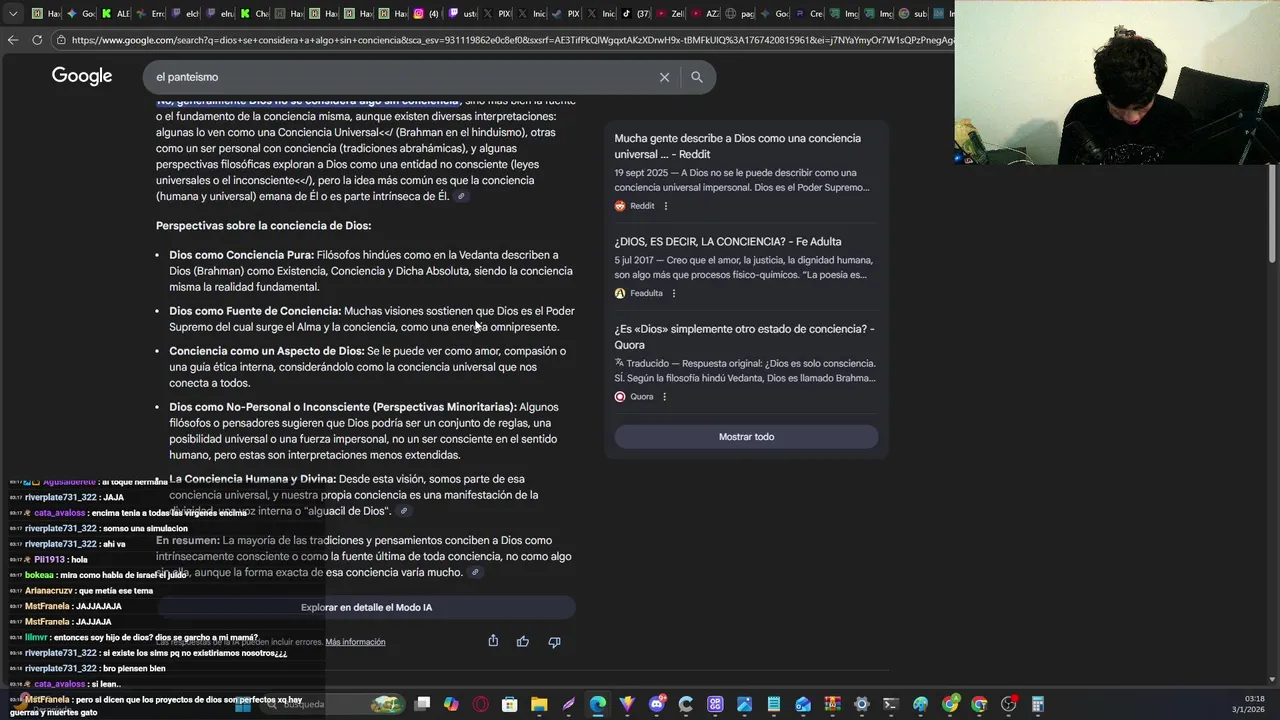
Task: Open Windows Settings gear in taskbar
Action: pyautogui.click(x=862, y=704)
